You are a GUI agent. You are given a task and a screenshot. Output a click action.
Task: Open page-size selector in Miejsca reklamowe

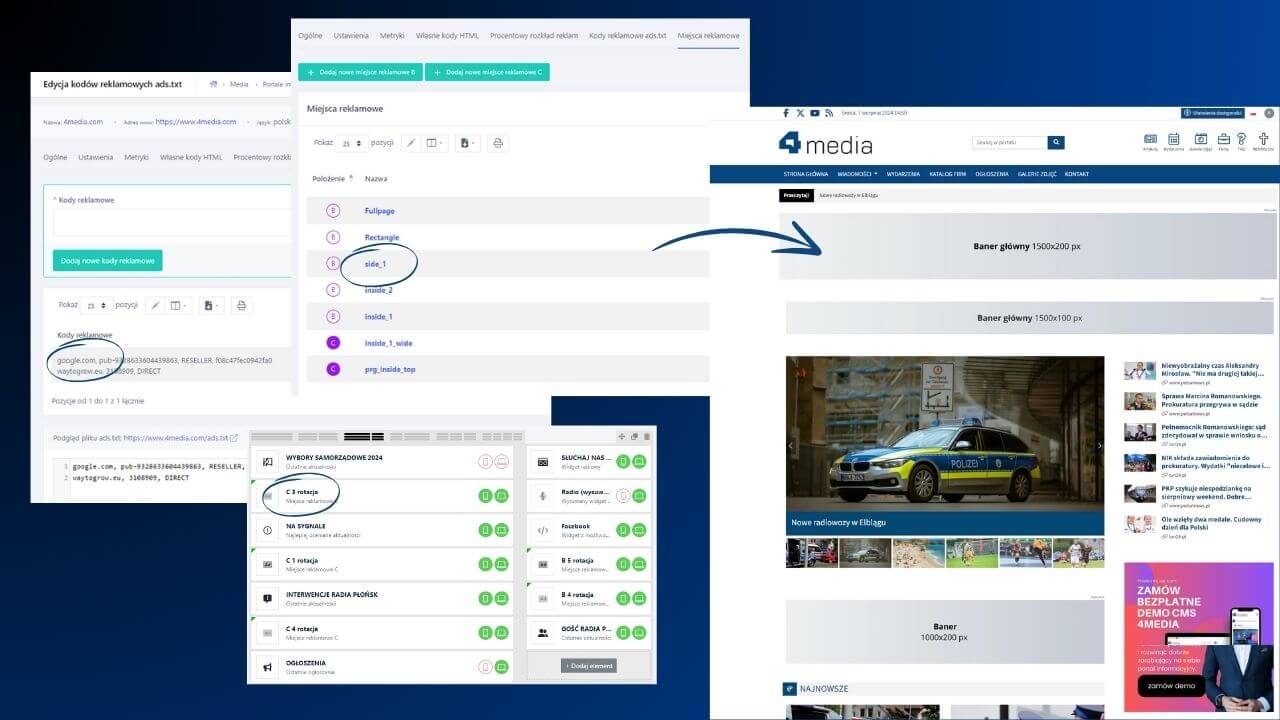[351, 143]
